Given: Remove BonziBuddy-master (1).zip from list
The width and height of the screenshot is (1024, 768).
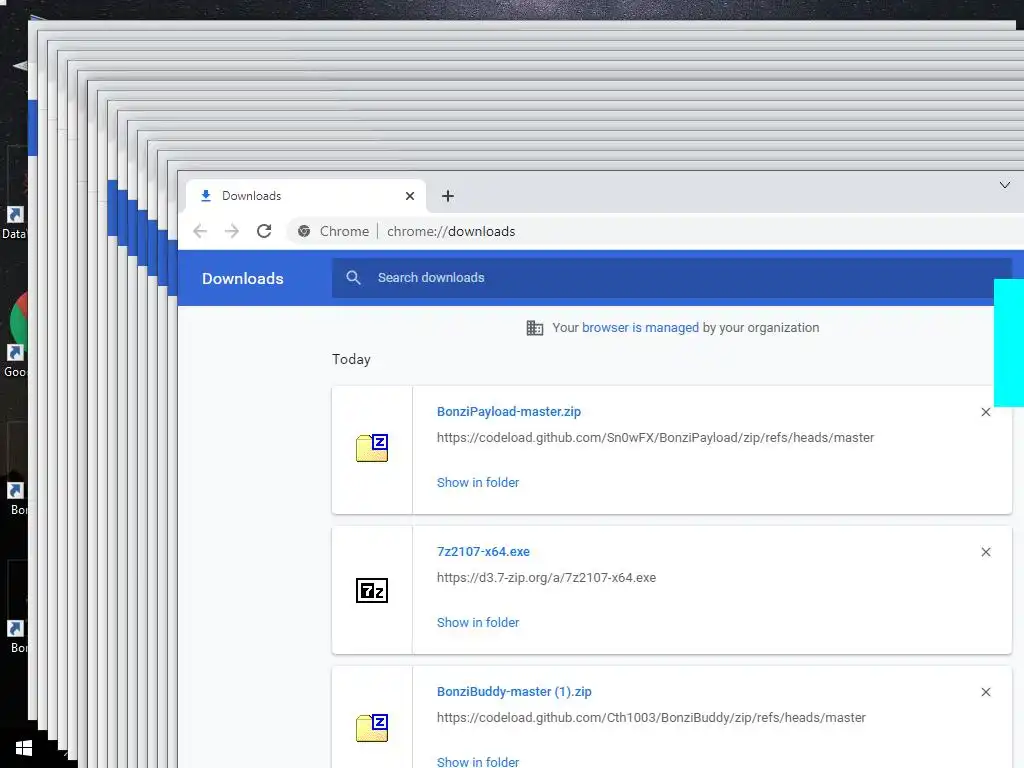Looking at the screenshot, I should point(985,692).
